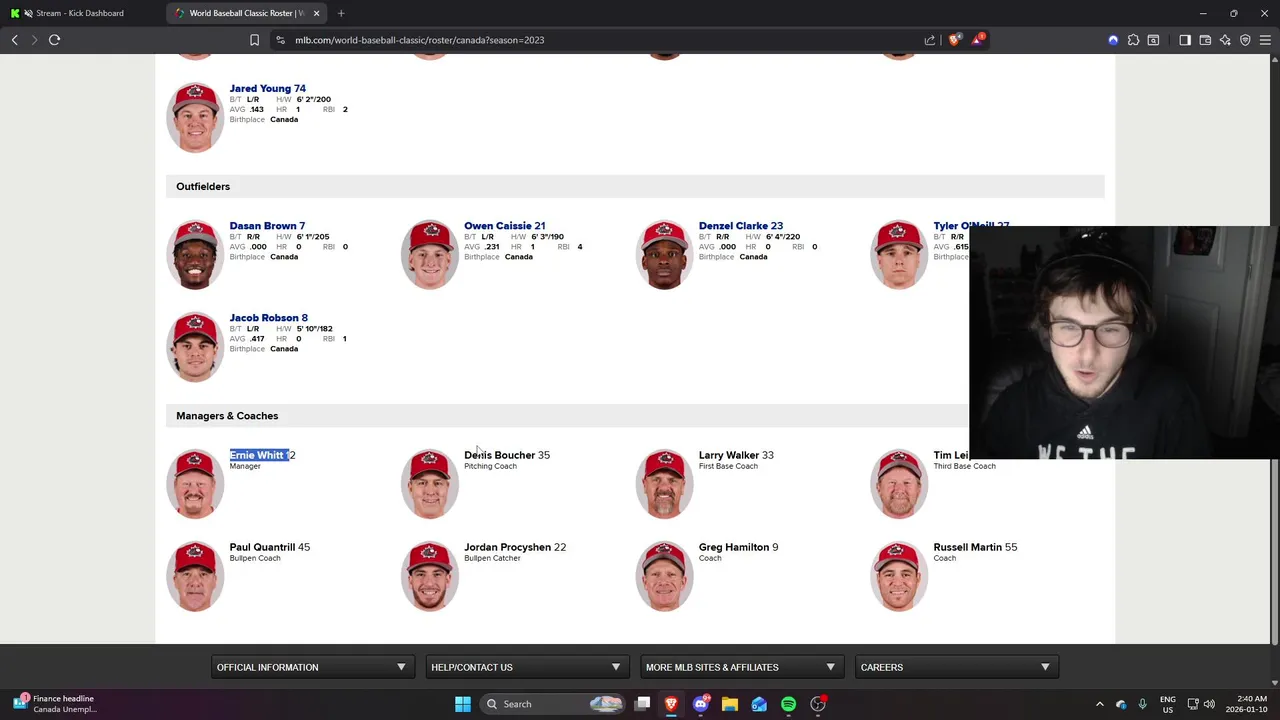Open Spotify from the taskbar

[x=788, y=704]
